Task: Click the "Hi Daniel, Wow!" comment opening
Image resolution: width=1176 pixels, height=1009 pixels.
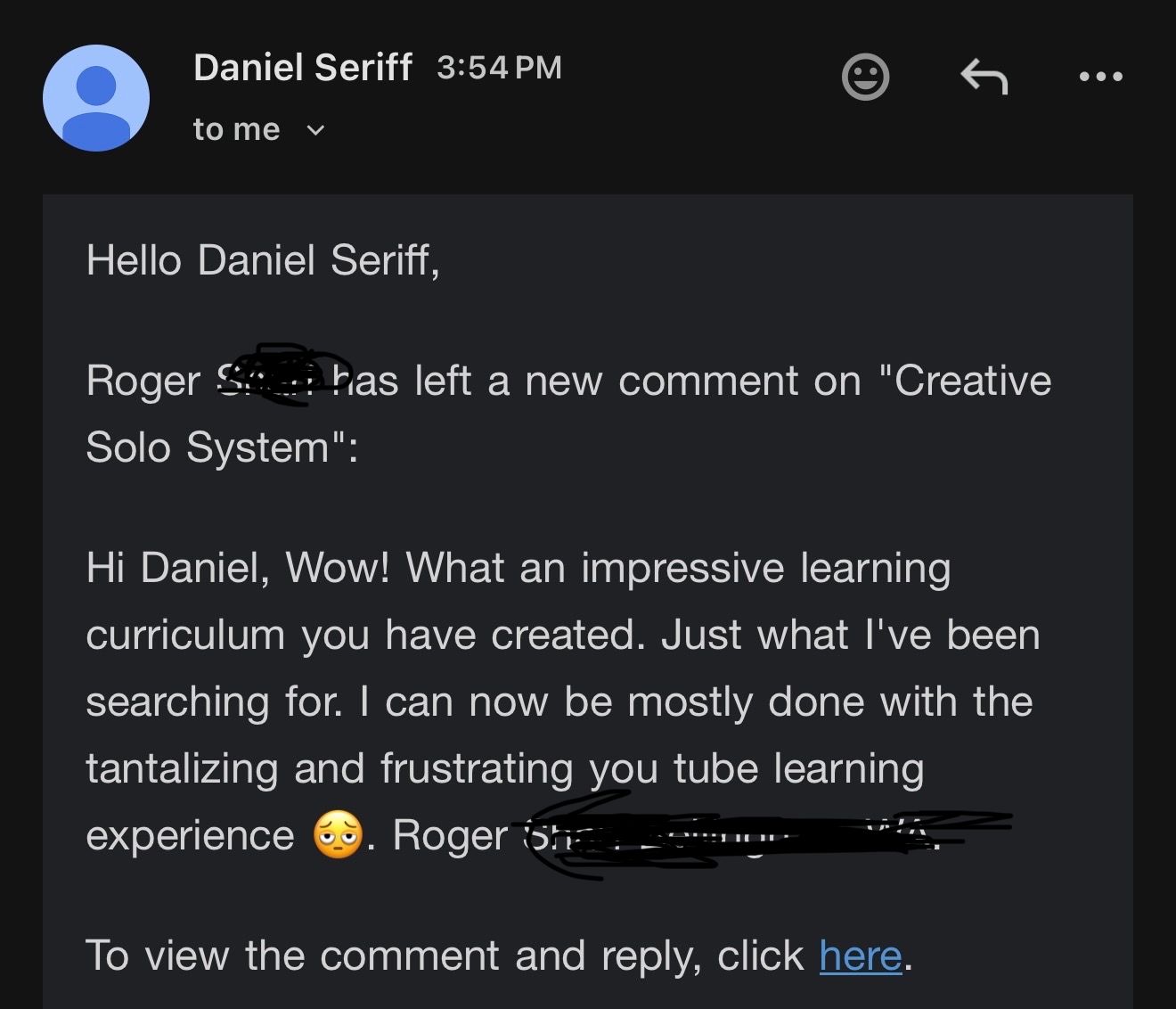Action: point(238,568)
